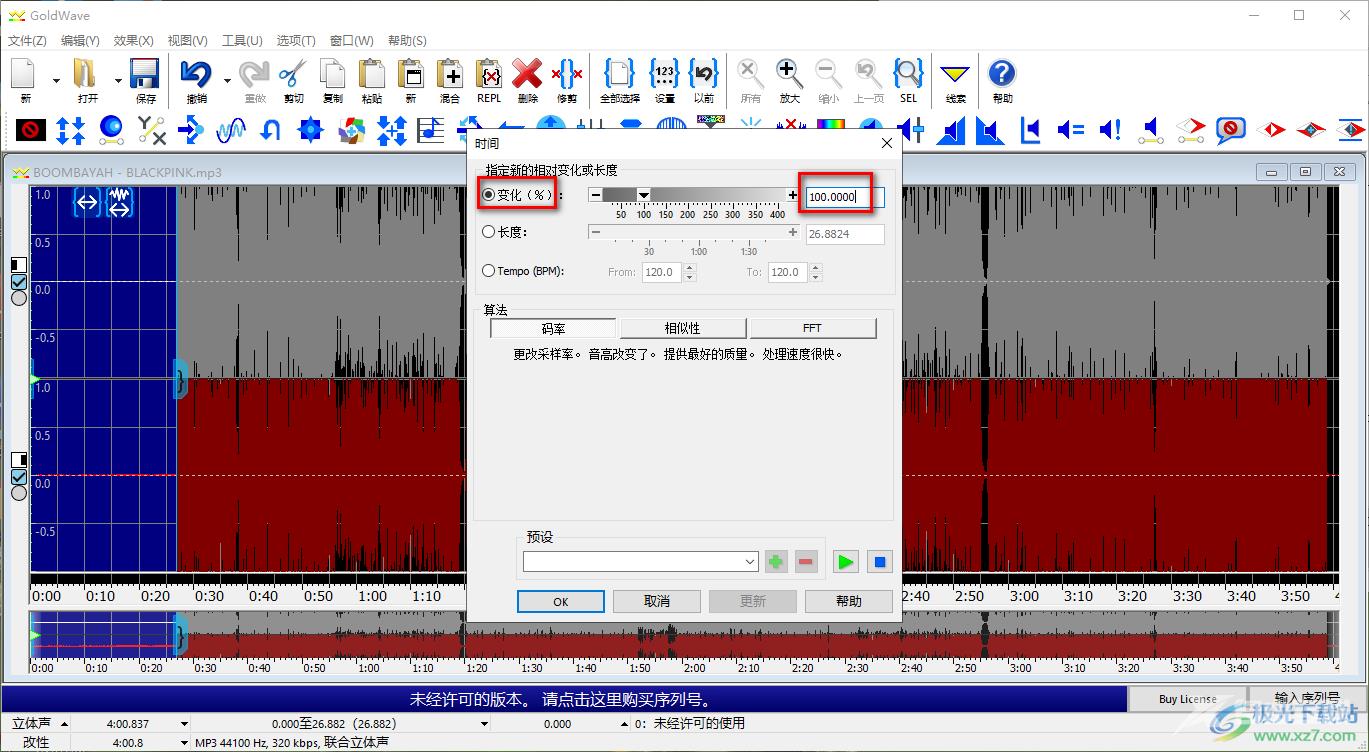Click the plus button of 变化 slider
The width and height of the screenshot is (1369, 752).
(x=793, y=195)
